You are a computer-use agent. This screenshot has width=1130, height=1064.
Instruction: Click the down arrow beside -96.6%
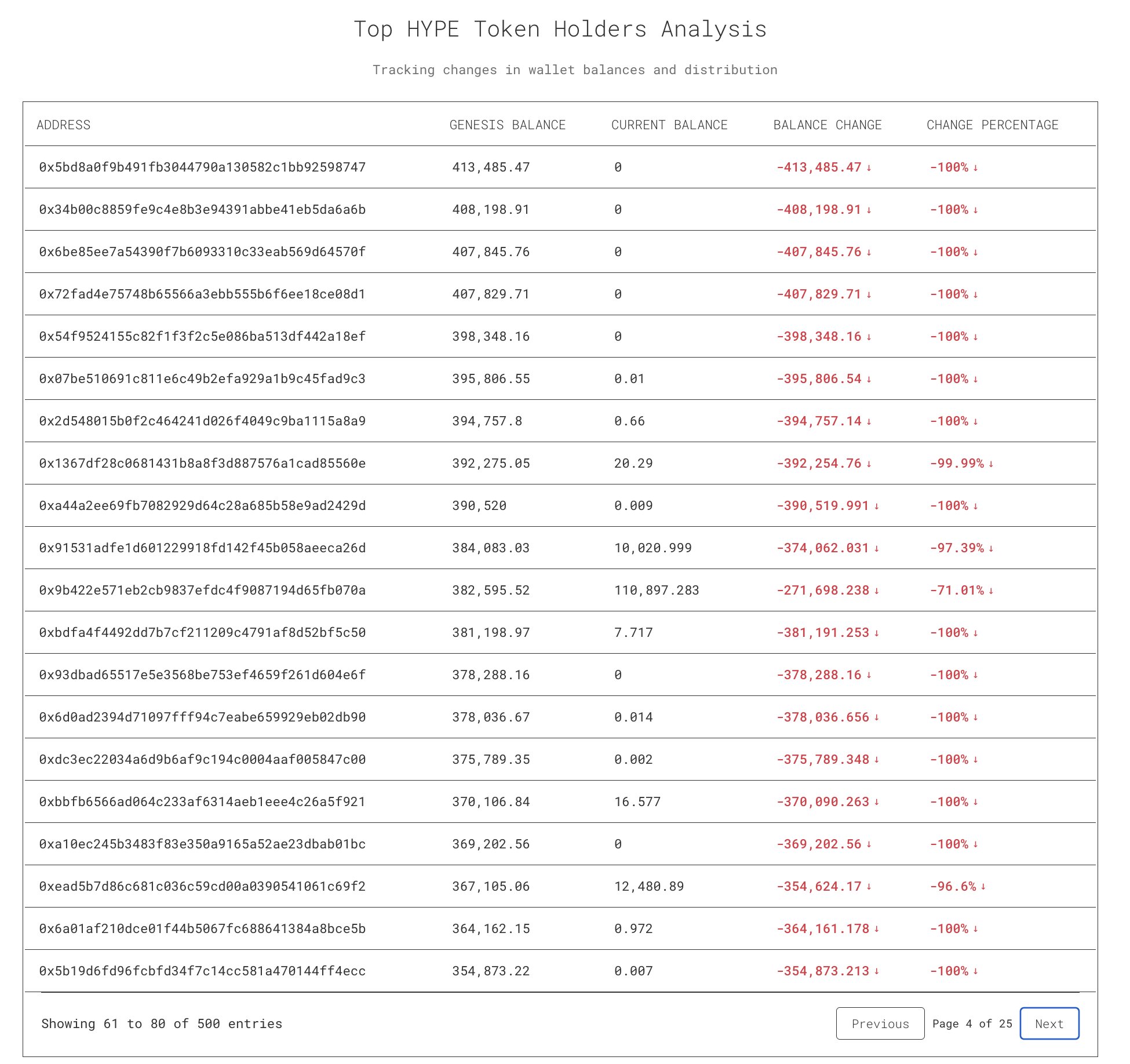click(983, 887)
